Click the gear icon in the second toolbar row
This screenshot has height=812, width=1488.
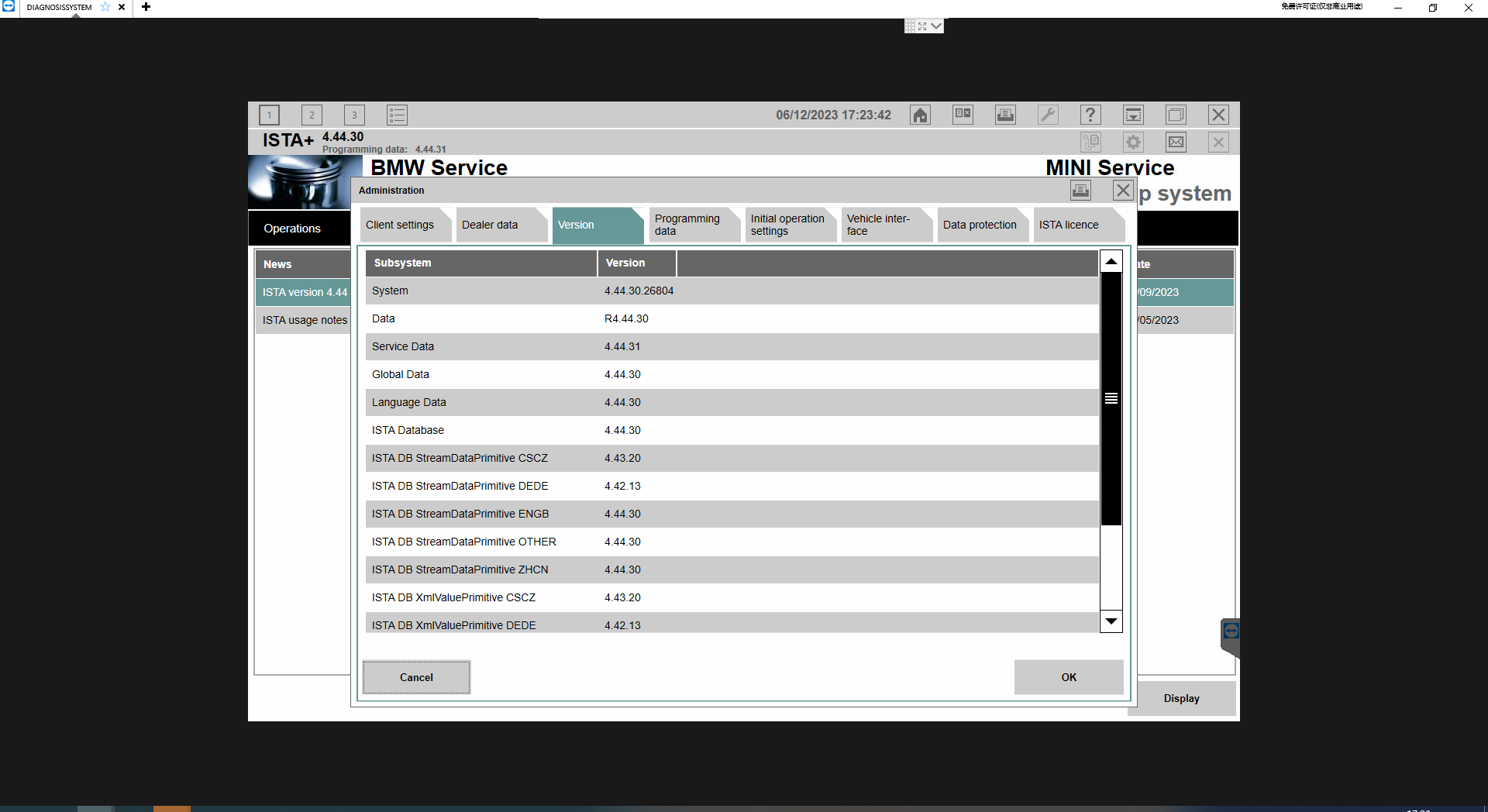tap(1133, 143)
